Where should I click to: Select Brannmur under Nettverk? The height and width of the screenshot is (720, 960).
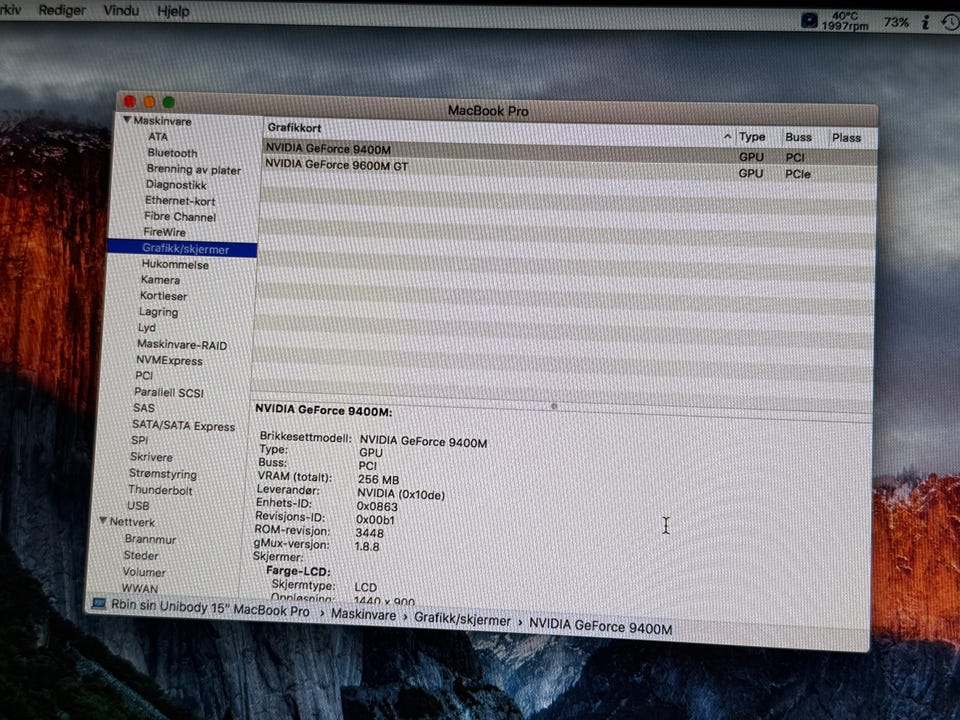(x=150, y=539)
